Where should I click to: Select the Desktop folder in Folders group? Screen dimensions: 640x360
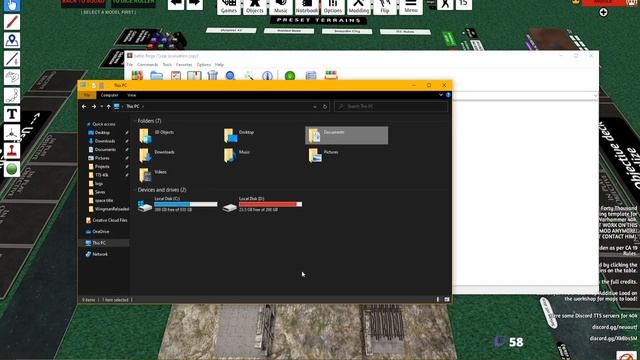point(262,135)
